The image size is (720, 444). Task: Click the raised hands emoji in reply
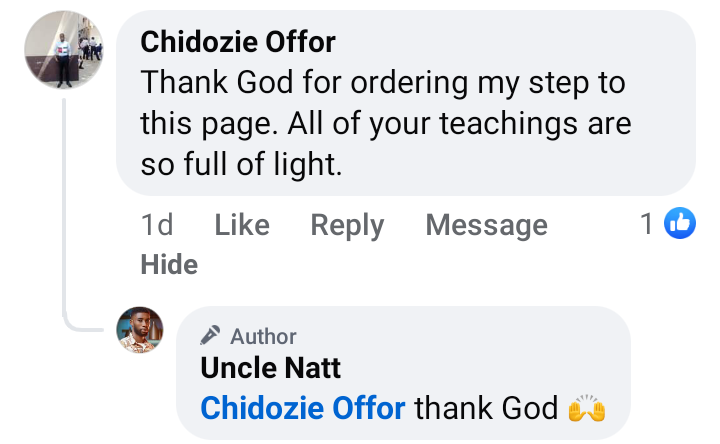(587, 409)
